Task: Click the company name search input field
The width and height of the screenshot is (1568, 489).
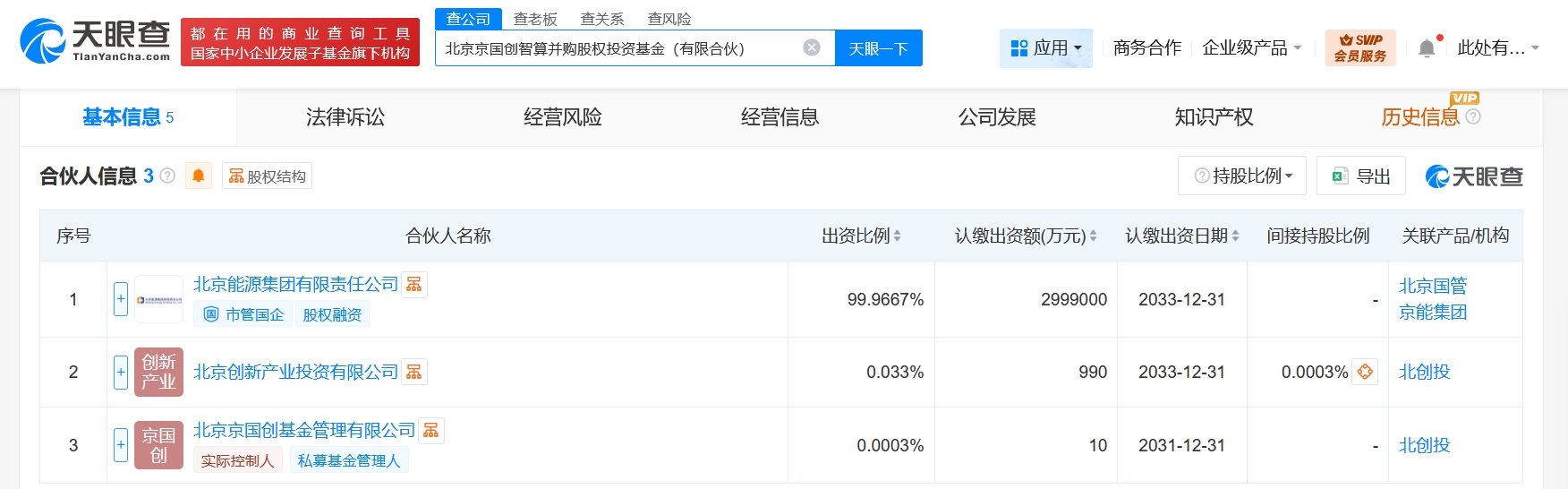Action: click(x=618, y=48)
